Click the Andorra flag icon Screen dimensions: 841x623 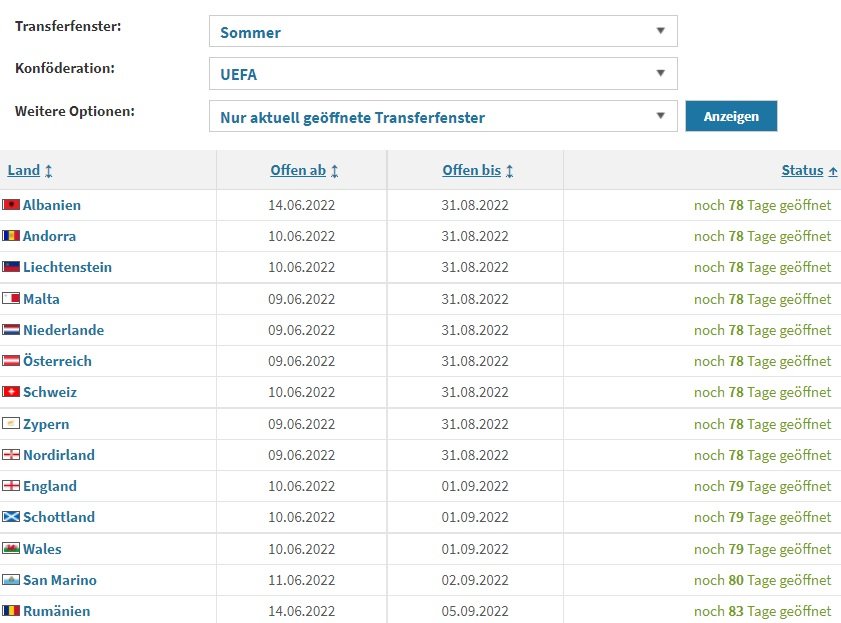11,236
